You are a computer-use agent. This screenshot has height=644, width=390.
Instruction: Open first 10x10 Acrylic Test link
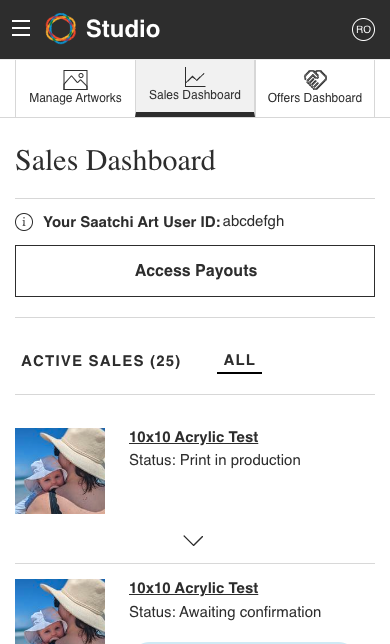pos(194,437)
